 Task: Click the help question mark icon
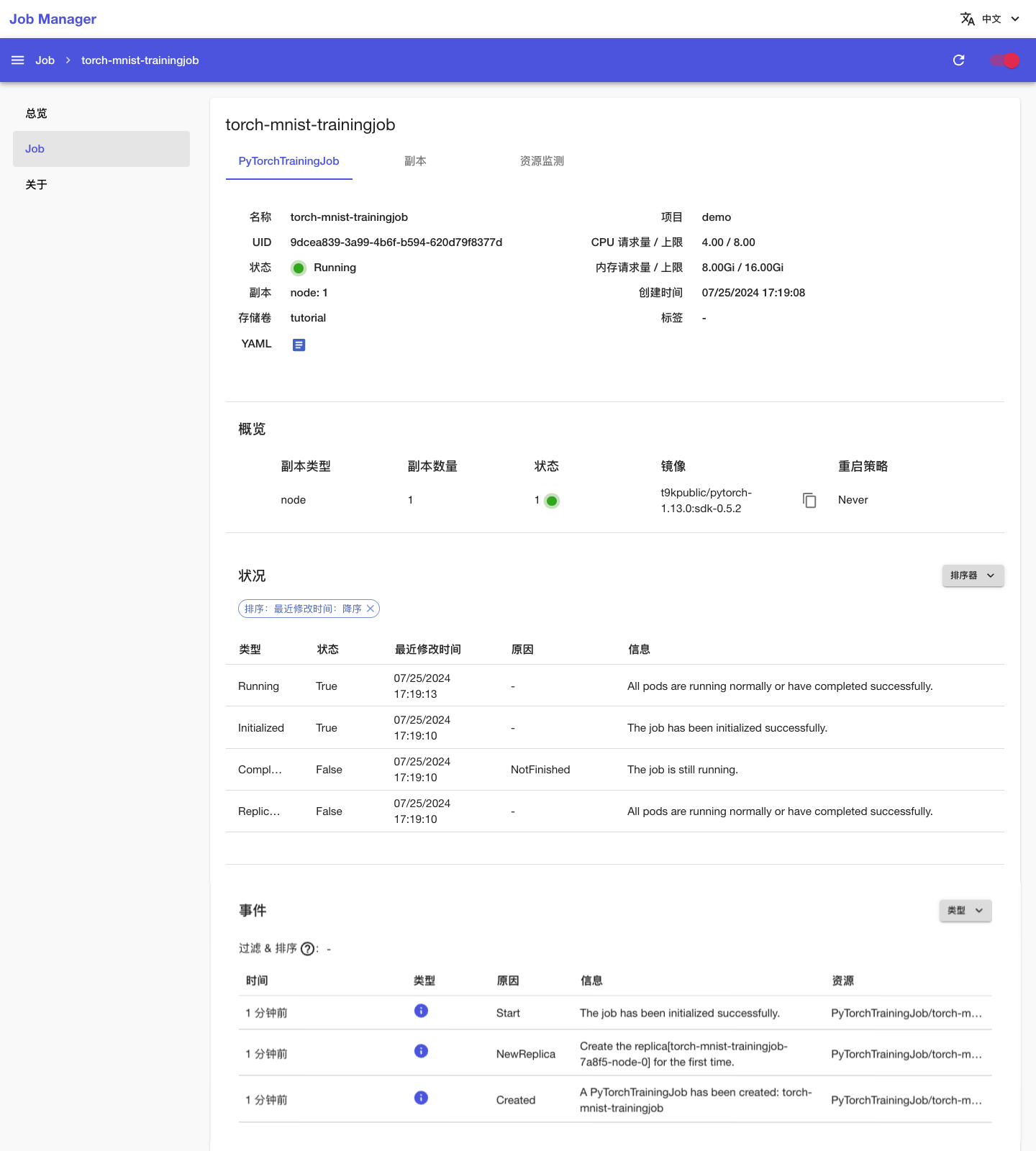pyautogui.click(x=307, y=949)
